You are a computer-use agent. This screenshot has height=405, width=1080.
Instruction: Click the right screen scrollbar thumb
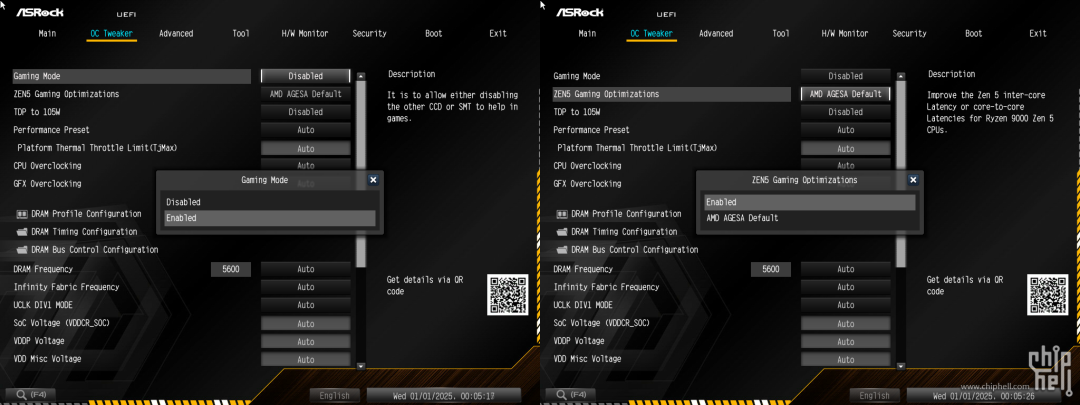[x=901, y=175]
